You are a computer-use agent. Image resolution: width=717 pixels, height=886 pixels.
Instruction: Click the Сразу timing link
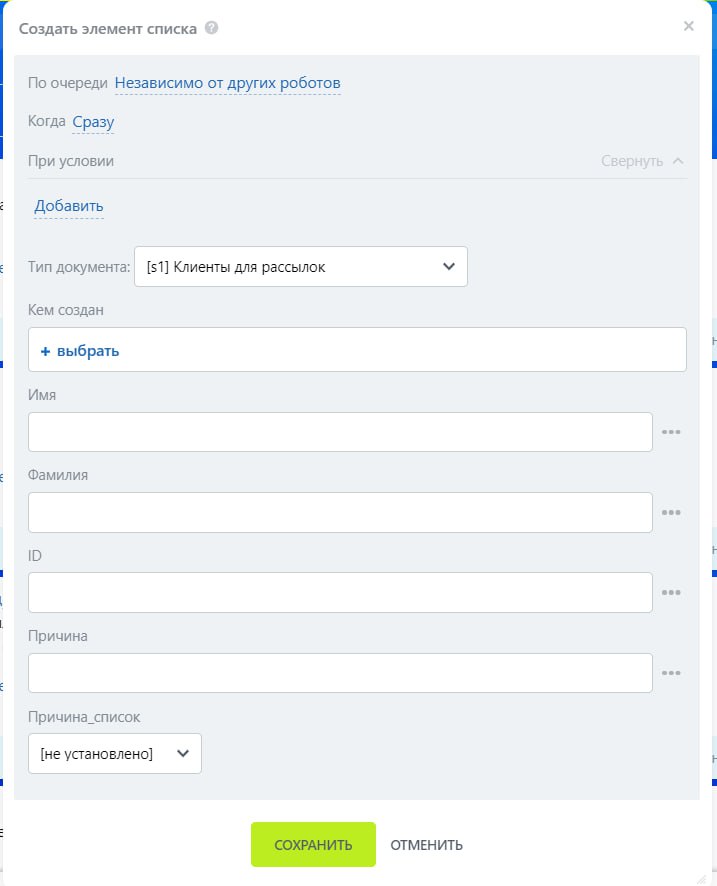pyautogui.click(x=93, y=122)
